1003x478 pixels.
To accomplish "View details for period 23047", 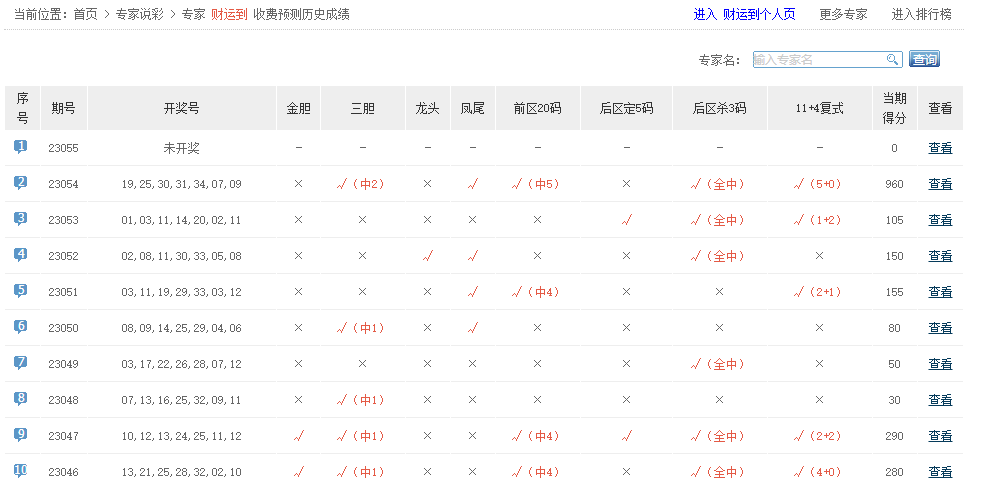I will [940, 436].
